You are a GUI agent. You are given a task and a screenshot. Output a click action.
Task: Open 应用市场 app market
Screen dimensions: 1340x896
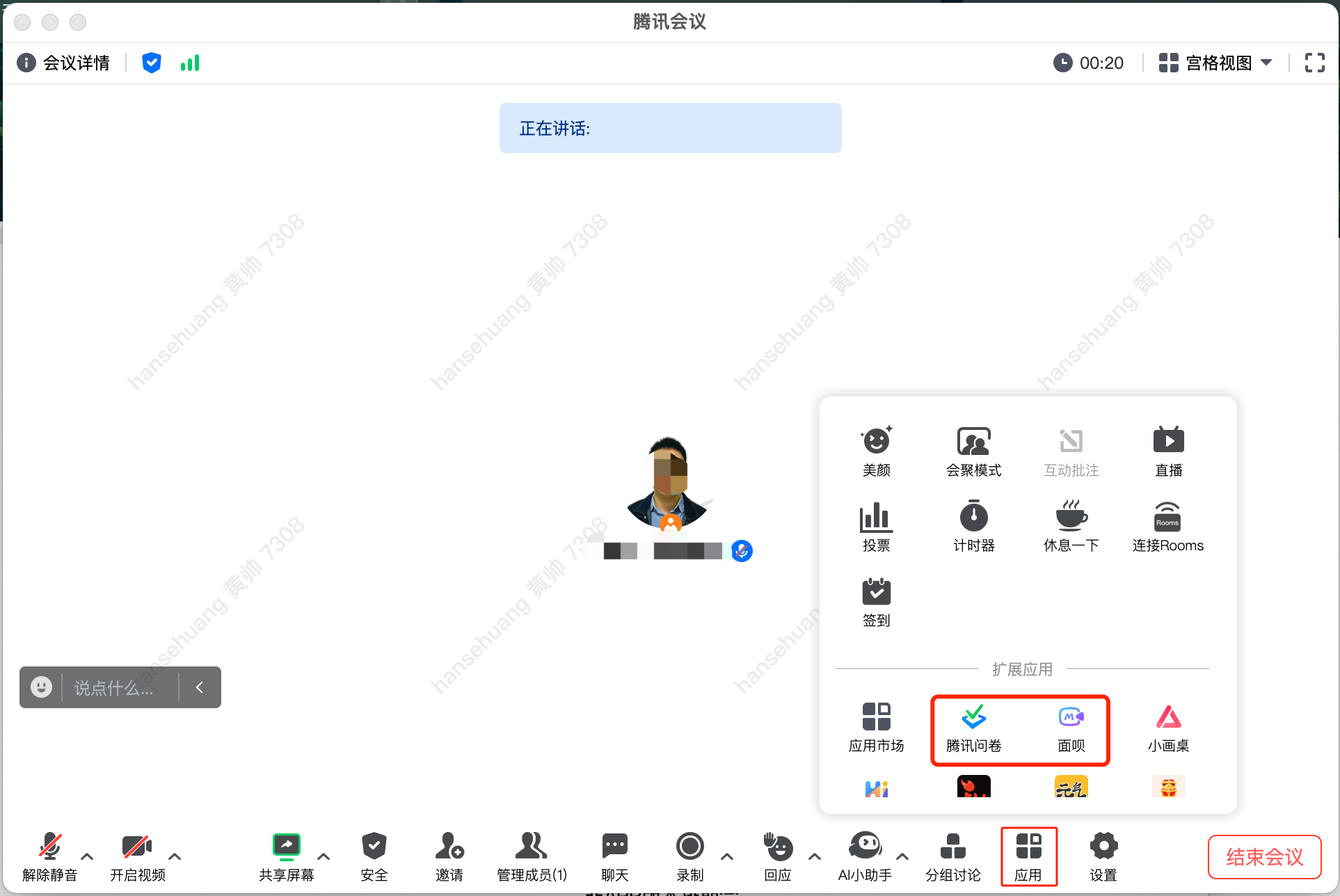pyautogui.click(x=876, y=727)
